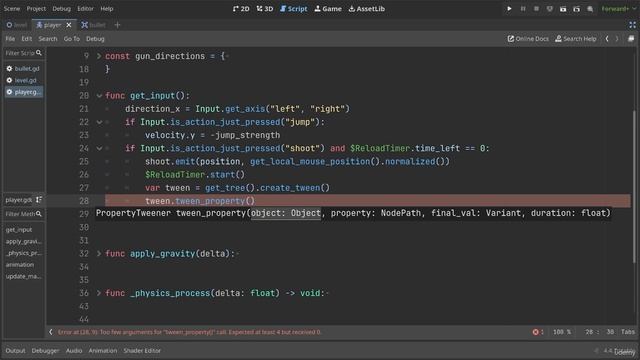The image size is (640, 360).
Task: Collapse the get_input function
Action: click(x=99, y=96)
